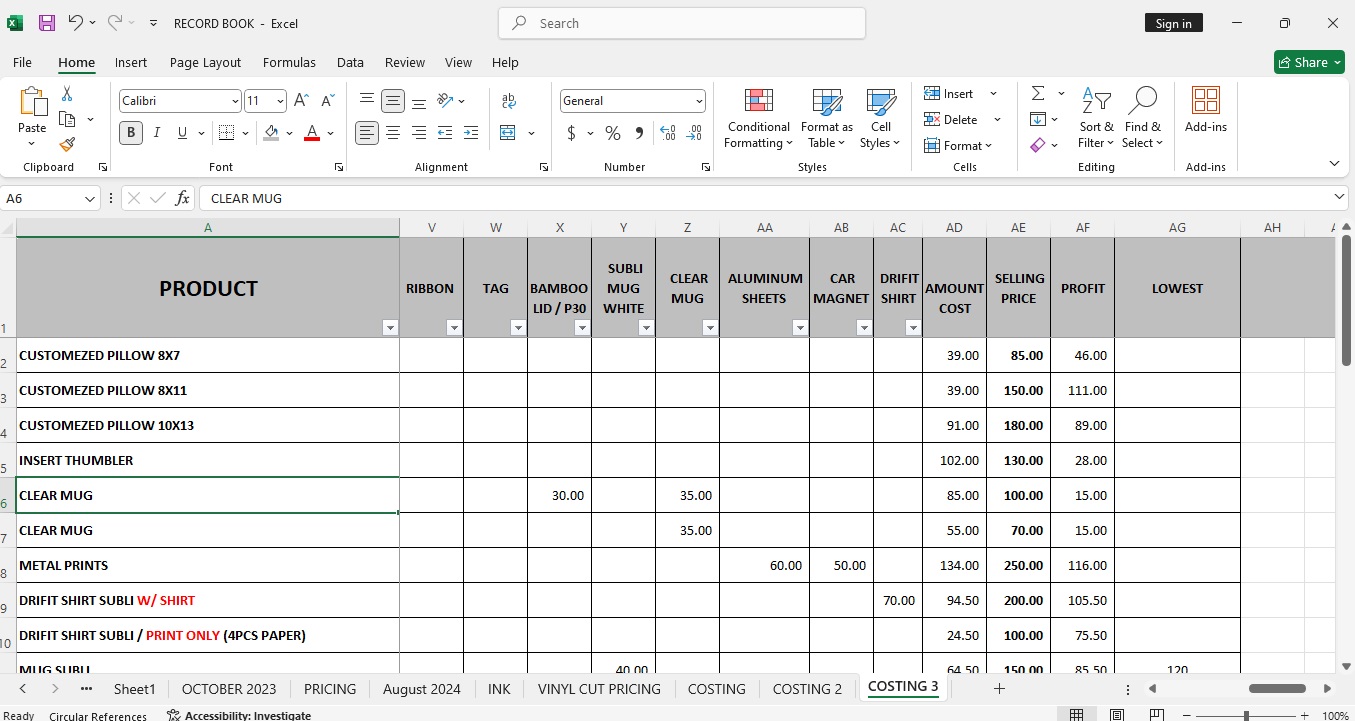Click the Search box in title bar
The height and width of the screenshot is (721, 1355).
[x=682, y=23]
